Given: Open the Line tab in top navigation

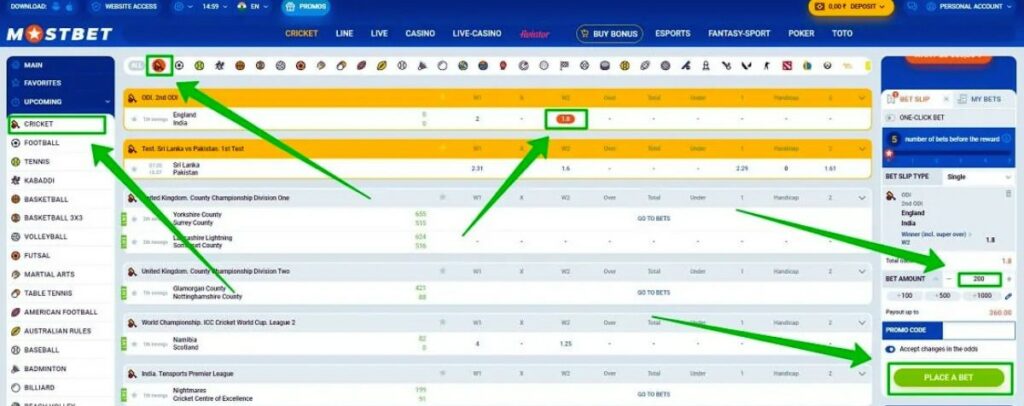Looking at the screenshot, I should tap(344, 33).
